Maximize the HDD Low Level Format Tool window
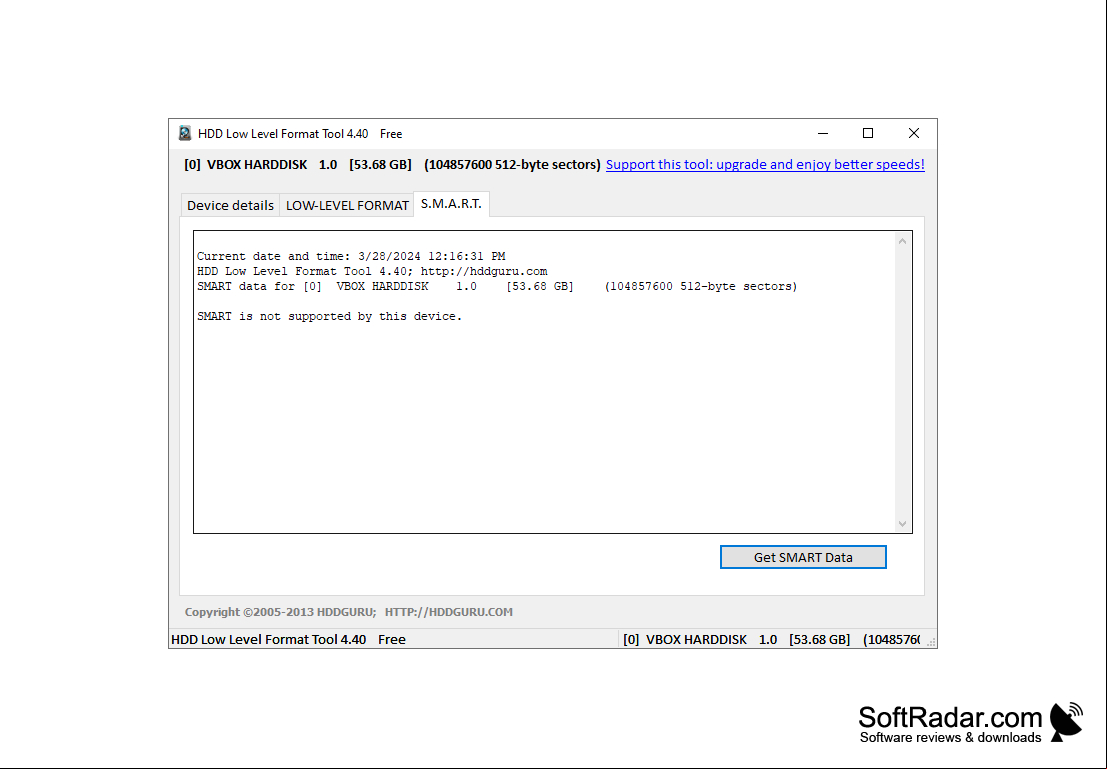 click(x=868, y=133)
